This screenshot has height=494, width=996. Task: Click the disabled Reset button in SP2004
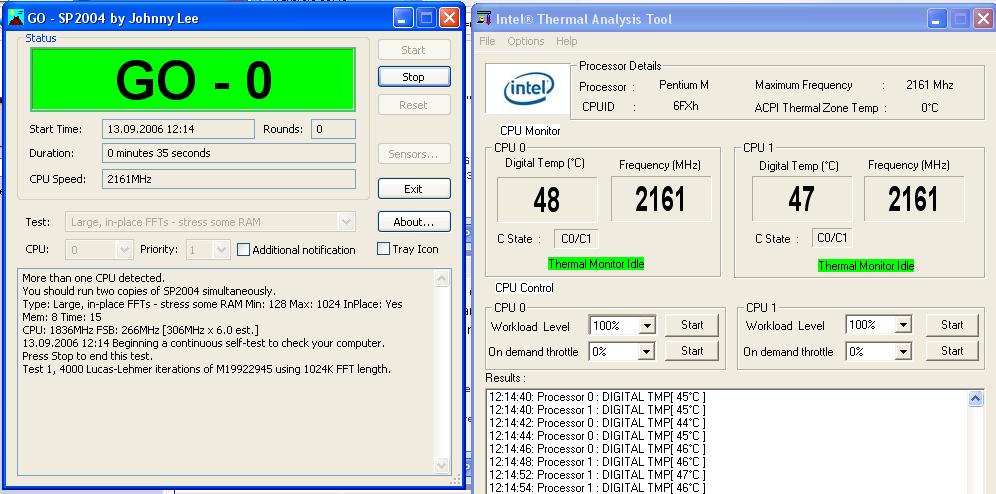pyautogui.click(x=414, y=105)
